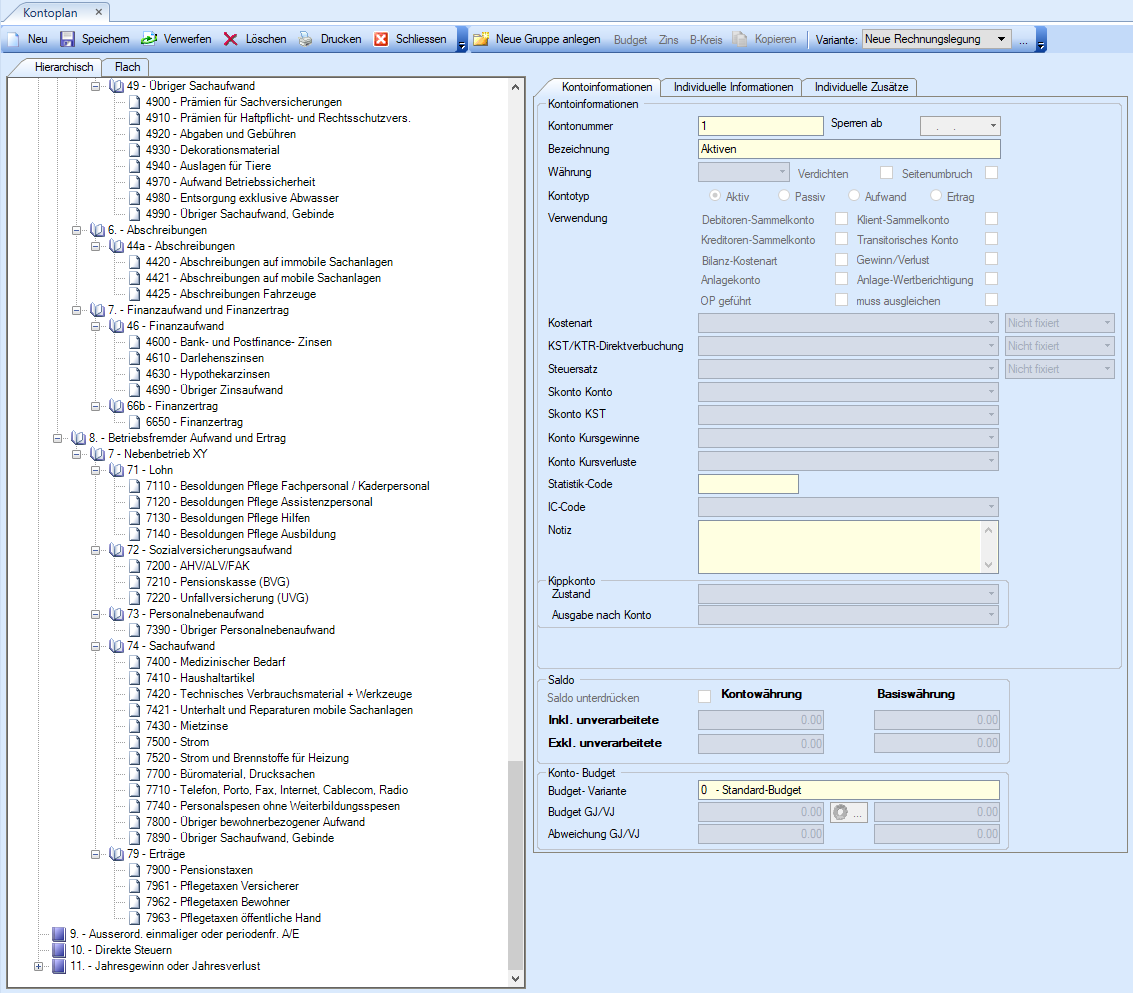Switch to the Flach tab
Screen dimensions: 1133x993
tap(127, 67)
